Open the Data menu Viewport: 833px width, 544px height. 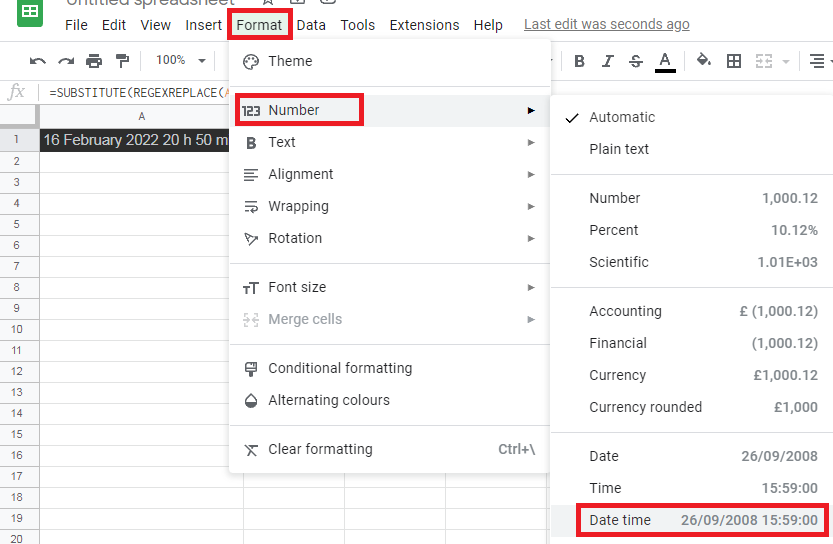(311, 25)
